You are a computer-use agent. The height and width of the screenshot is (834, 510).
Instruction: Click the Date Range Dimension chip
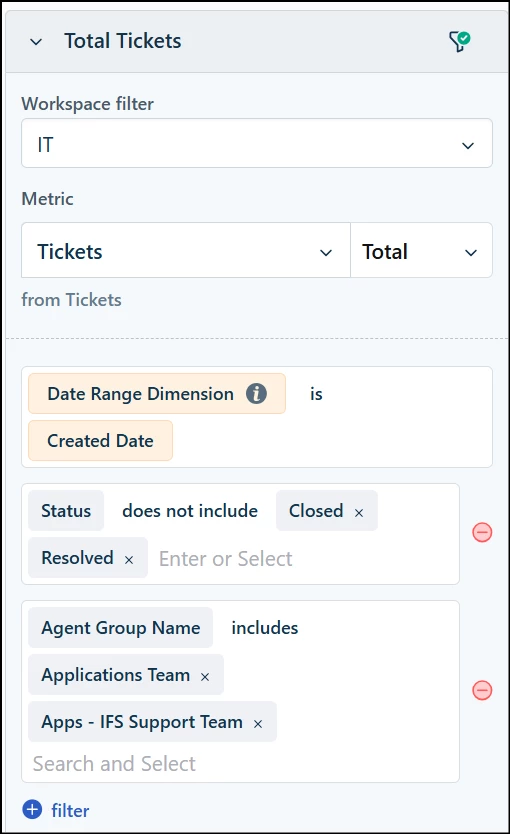[157, 394]
